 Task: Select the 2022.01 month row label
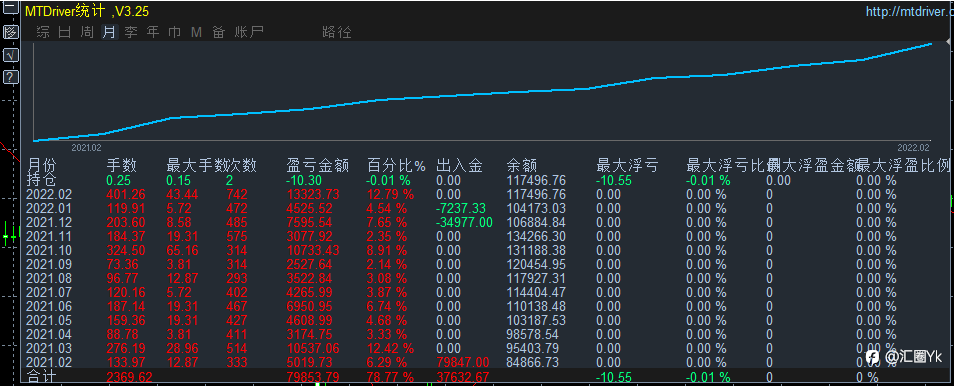coord(49,208)
